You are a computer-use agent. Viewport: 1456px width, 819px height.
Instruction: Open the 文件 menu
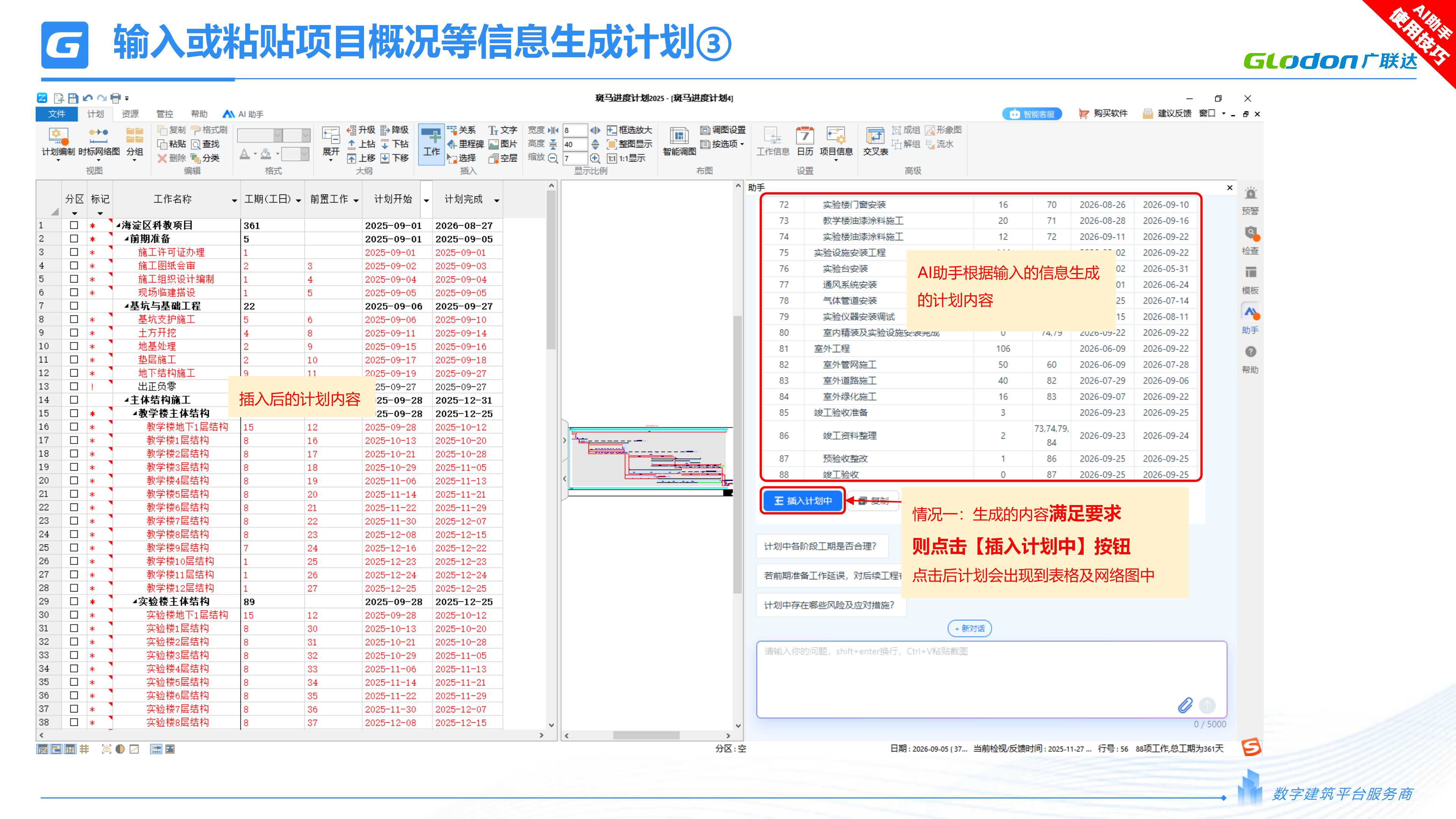click(56, 114)
